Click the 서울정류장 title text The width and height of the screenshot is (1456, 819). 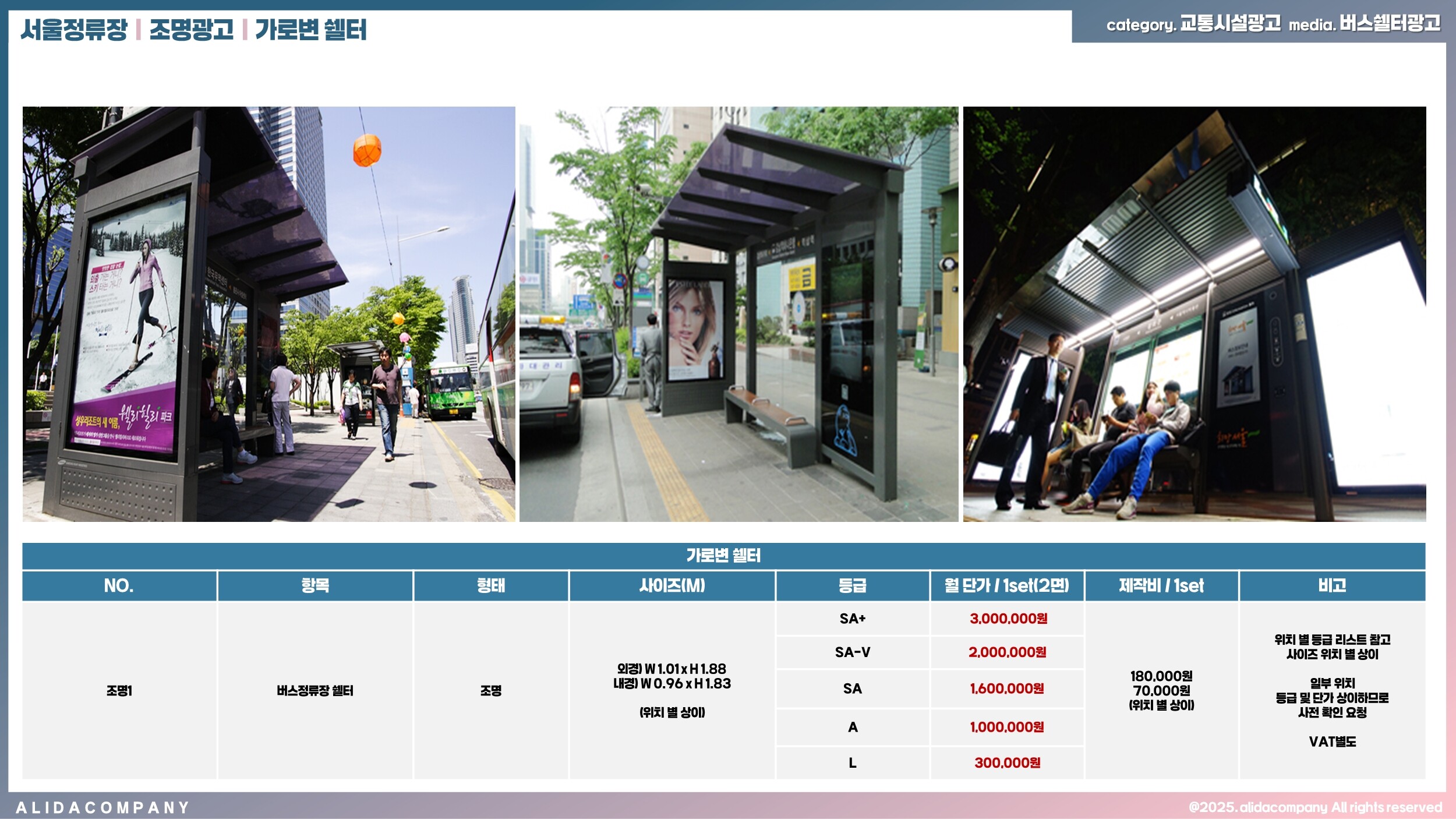74,30
